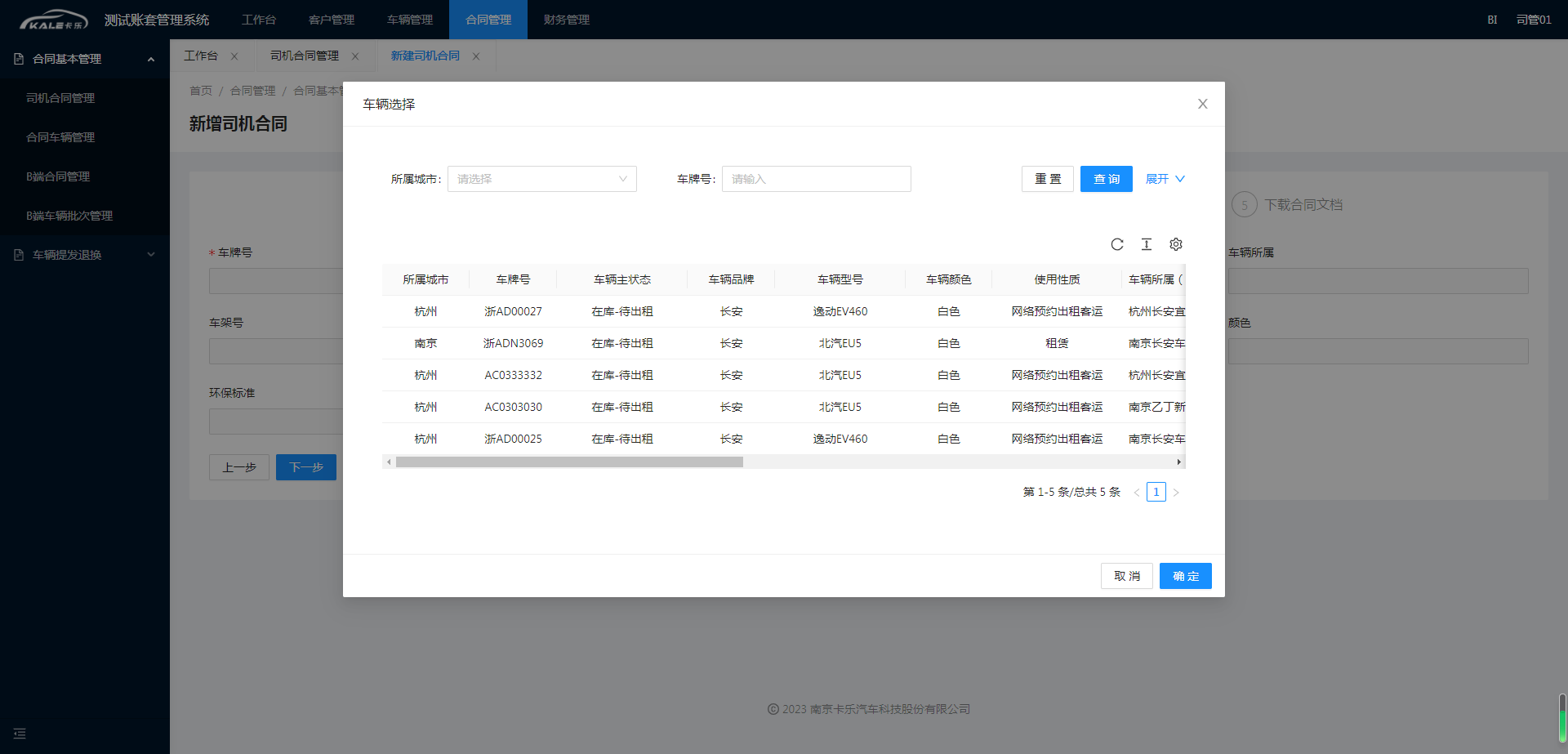The image size is (1568, 754).
Task: Click the horizontal scrollbar thumb of the table
Action: tap(569, 462)
